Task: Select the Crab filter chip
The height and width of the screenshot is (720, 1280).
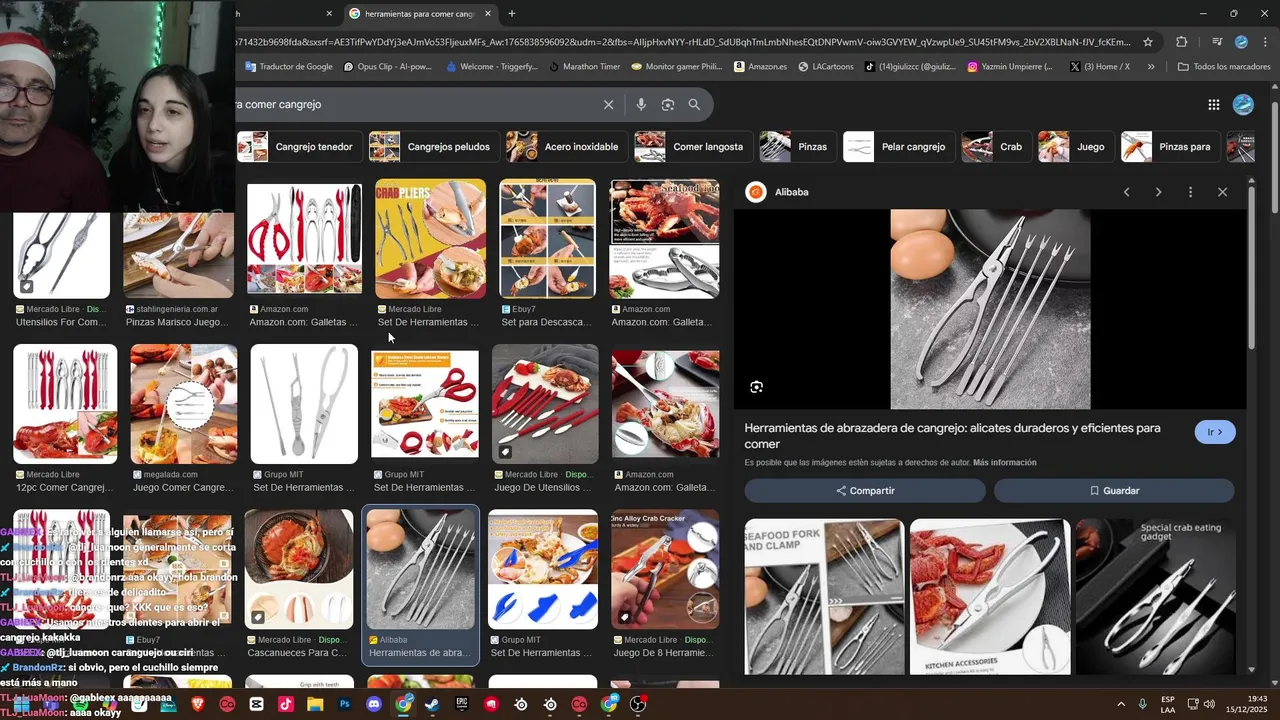Action: tap(996, 147)
